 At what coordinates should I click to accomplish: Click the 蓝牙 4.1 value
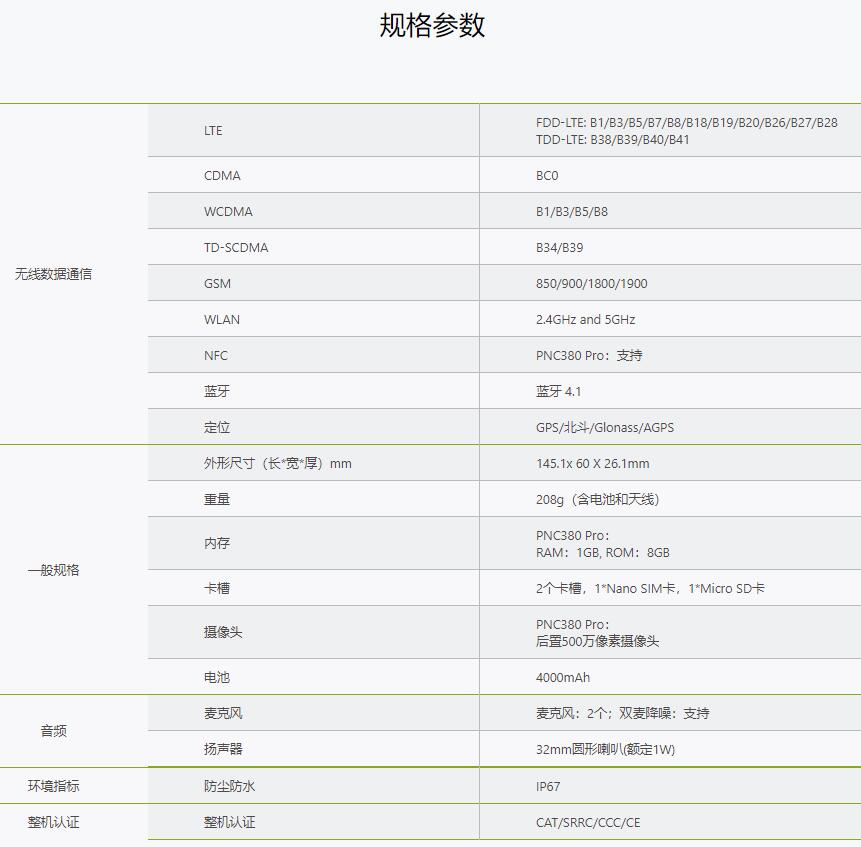click(x=558, y=391)
